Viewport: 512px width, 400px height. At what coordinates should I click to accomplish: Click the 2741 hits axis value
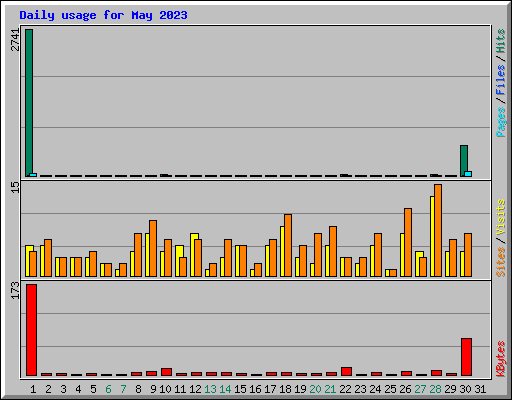16,40
